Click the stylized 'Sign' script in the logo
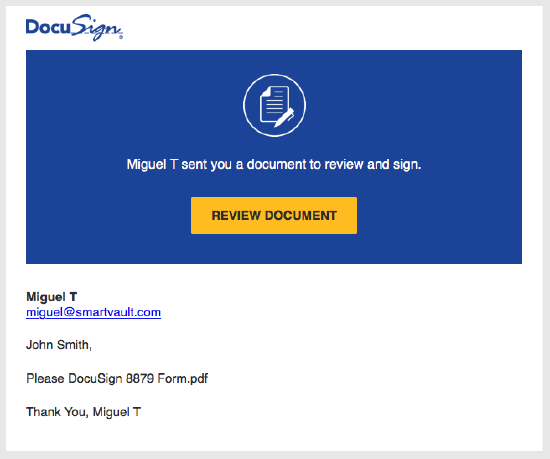550x459 pixels. pos(97,28)
